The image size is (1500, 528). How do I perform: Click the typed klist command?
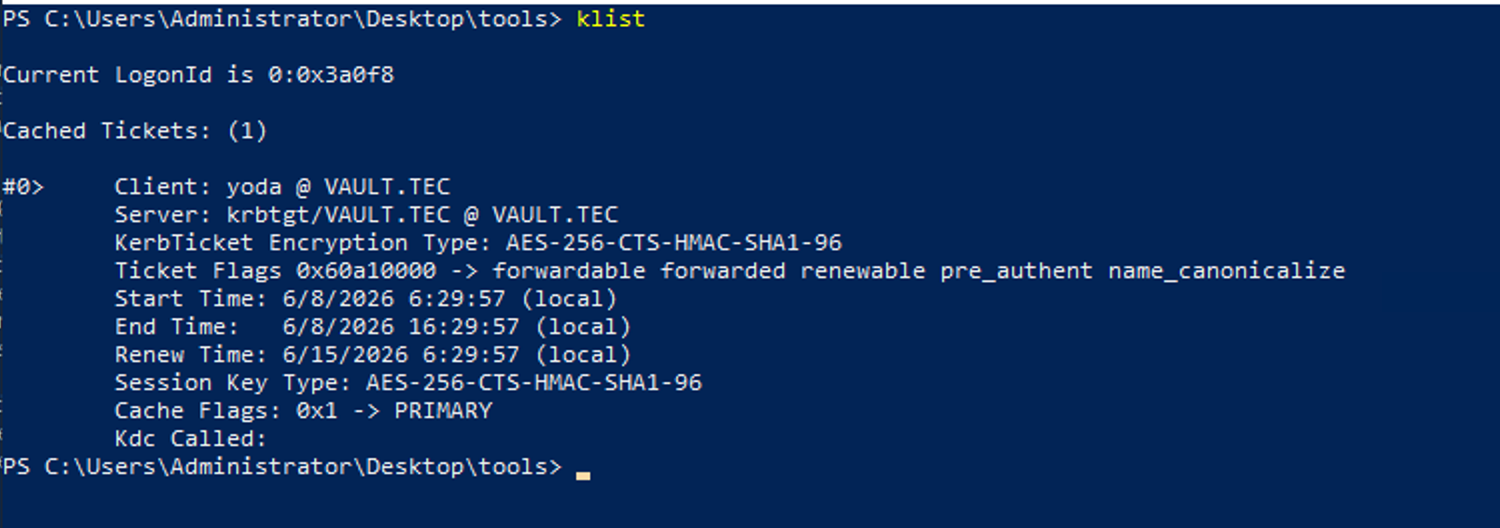pos(611,19)
